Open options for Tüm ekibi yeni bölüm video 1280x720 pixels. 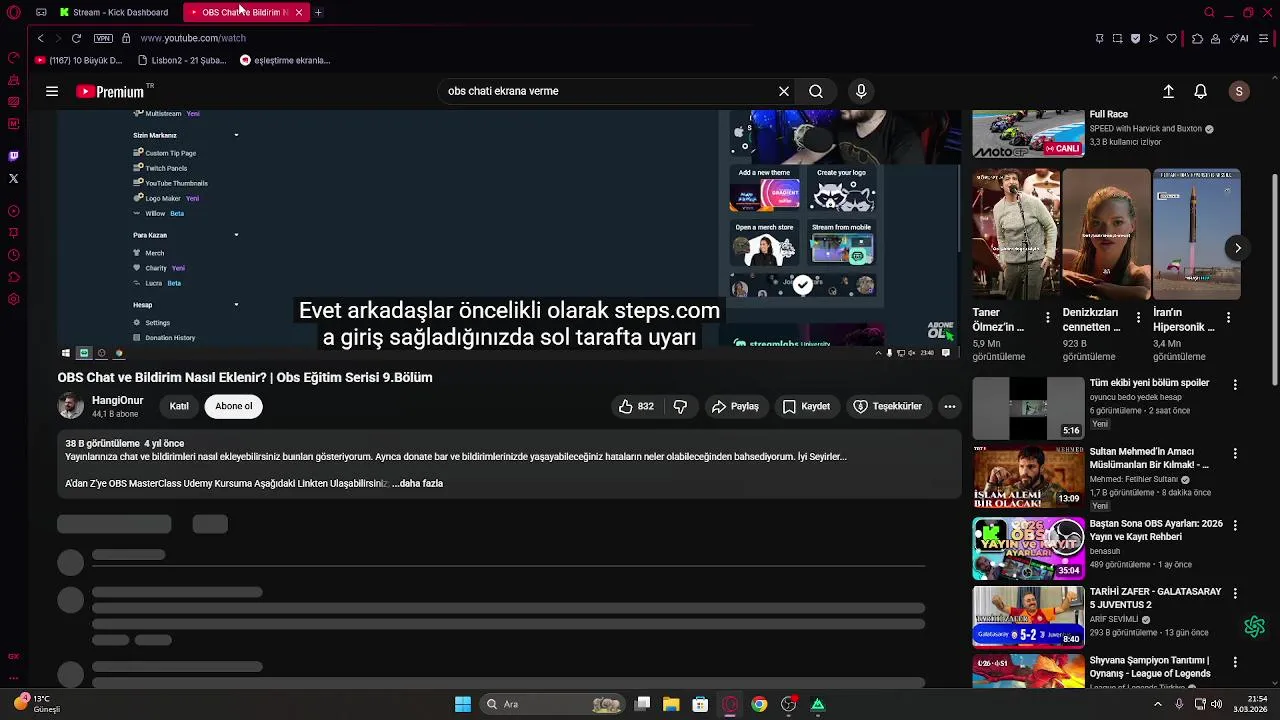(1235, 385)
